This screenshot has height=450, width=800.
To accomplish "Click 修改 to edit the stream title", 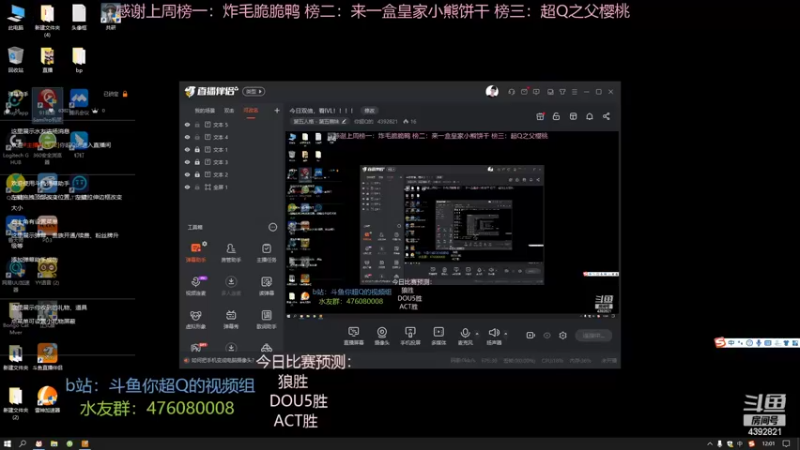I will point(369,111).
